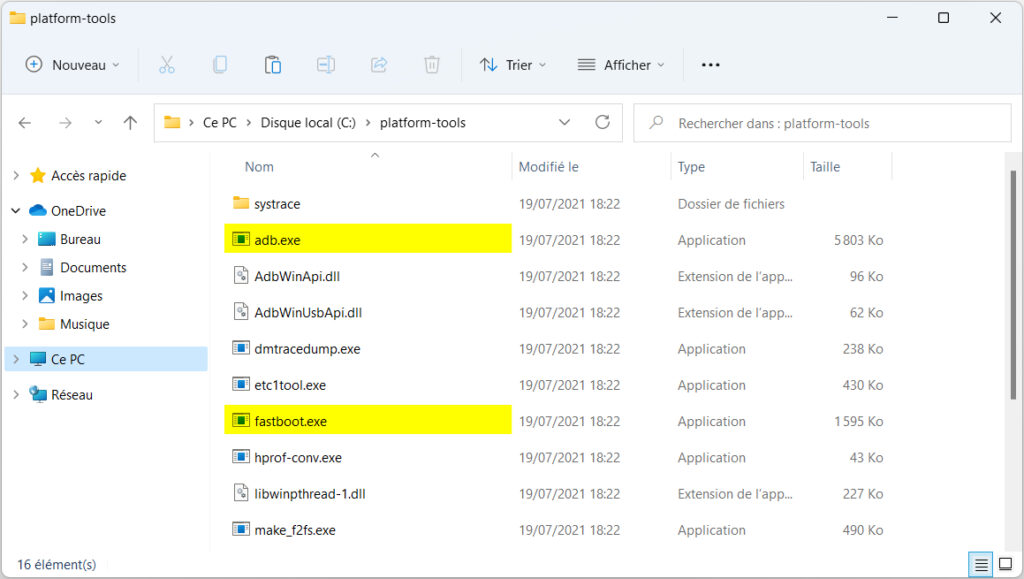Cut the selection using the scissors icon
This screenshot has width=1024, height=579.
click(167, 64)
